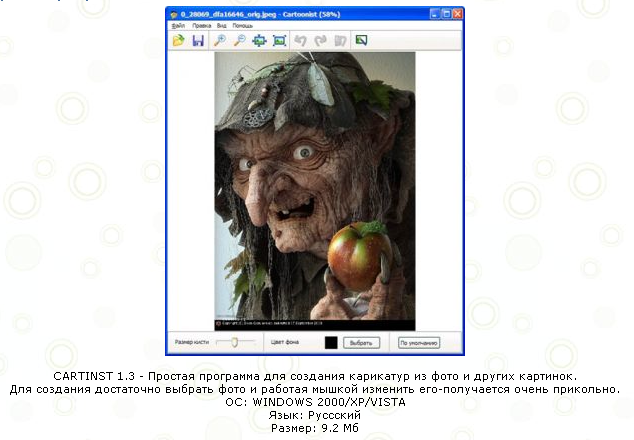
Task: Click the grayed-out reset image icon
Action: coord(340,40)
